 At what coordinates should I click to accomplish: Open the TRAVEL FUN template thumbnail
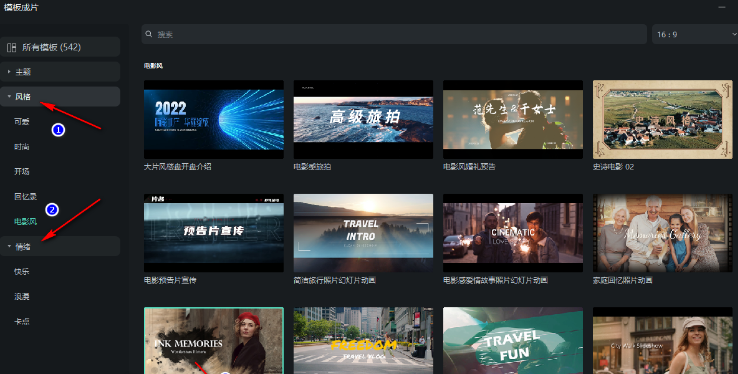pyautogui.click(x=513, y=341)
